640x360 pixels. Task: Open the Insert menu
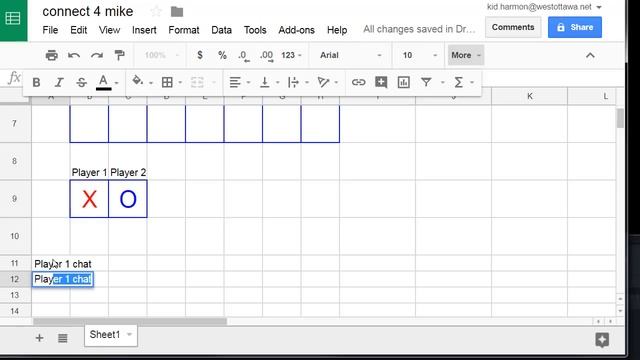point(144,30)
